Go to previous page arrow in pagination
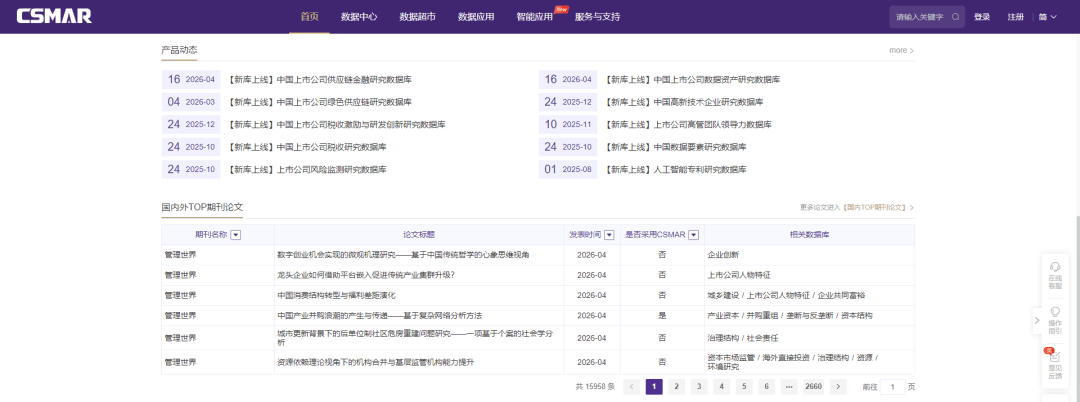This screenshot has height=402, width=1080. pos(632,387)
